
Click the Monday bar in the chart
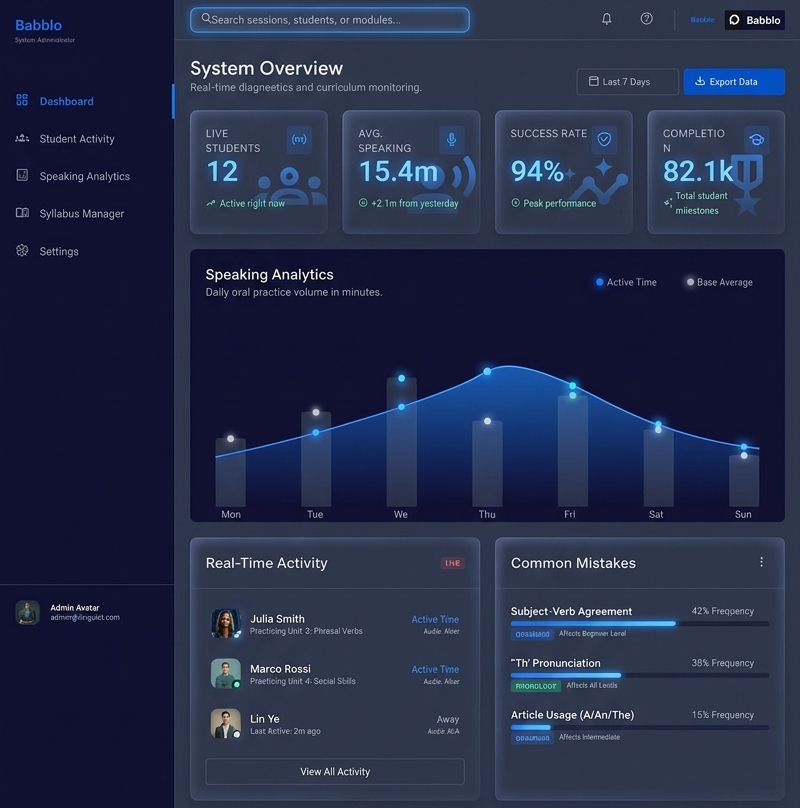coord(230,472)
